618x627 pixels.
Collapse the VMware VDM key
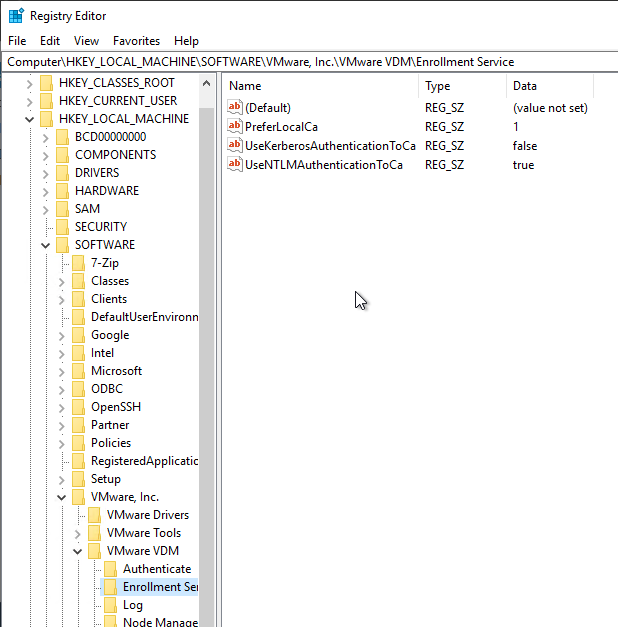77,551
